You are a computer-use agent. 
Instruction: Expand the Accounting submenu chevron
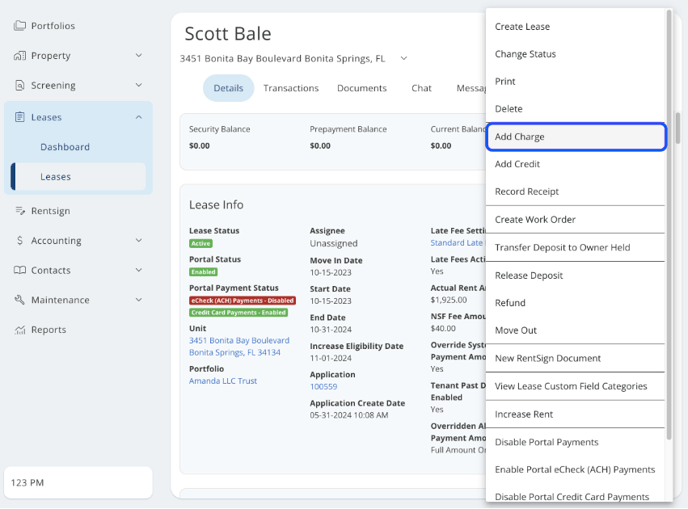(139, 241)
